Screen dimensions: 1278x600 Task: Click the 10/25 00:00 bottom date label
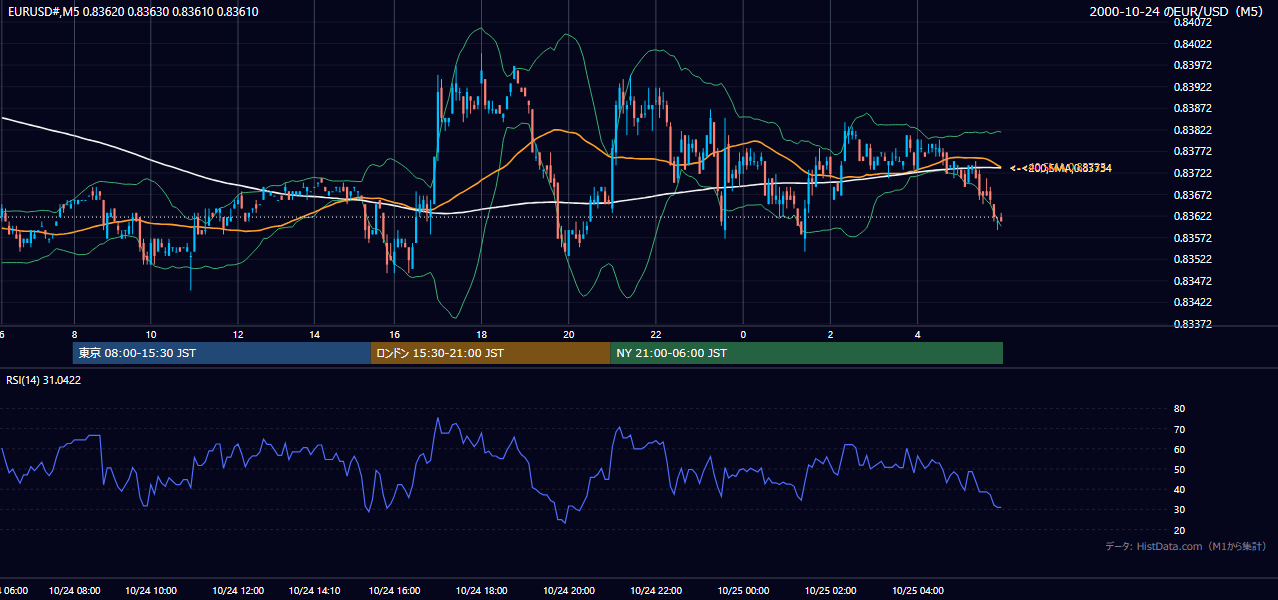point(743,591)
